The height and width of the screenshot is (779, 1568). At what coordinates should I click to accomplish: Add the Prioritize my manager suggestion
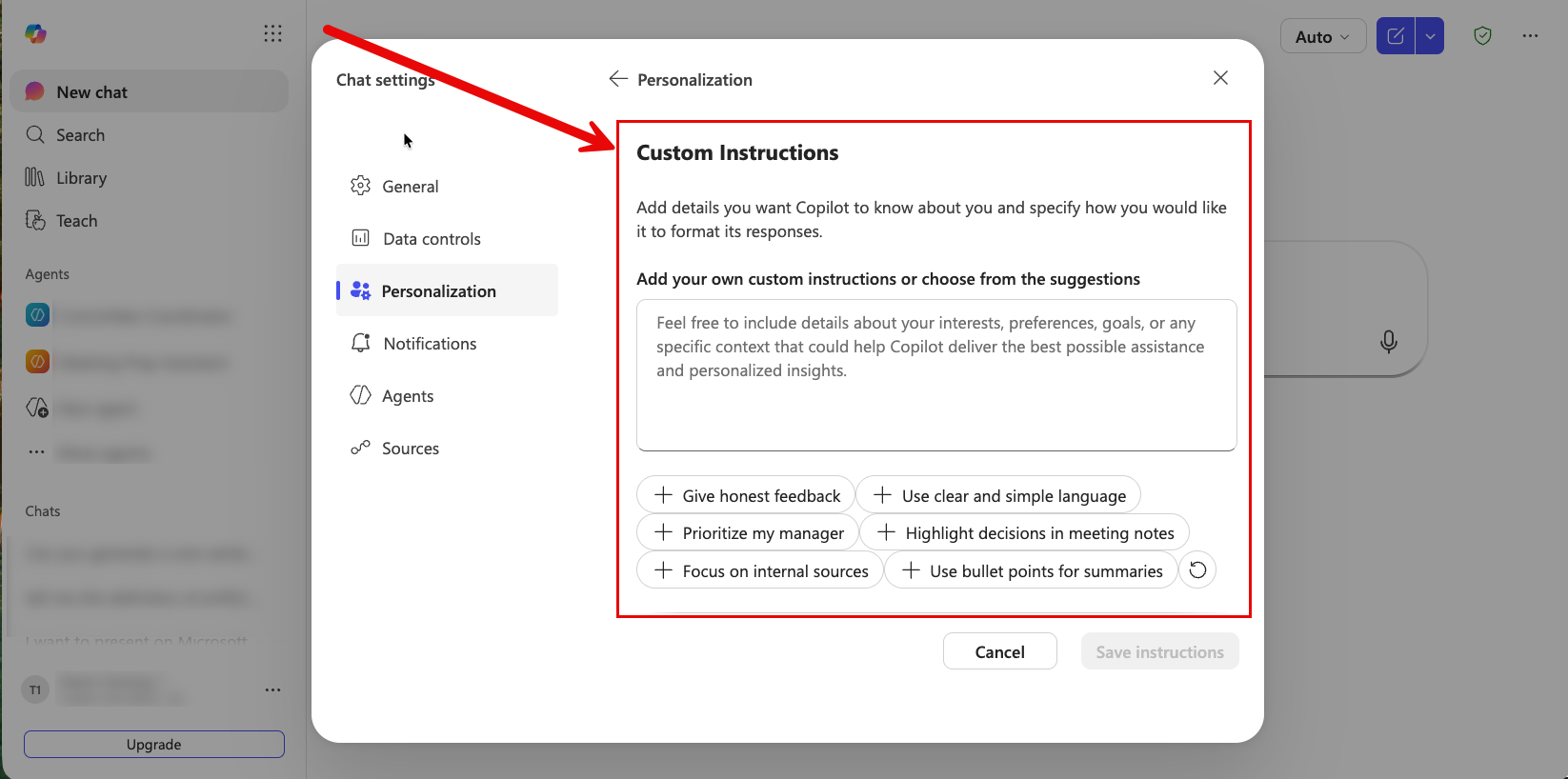point(748,532)
